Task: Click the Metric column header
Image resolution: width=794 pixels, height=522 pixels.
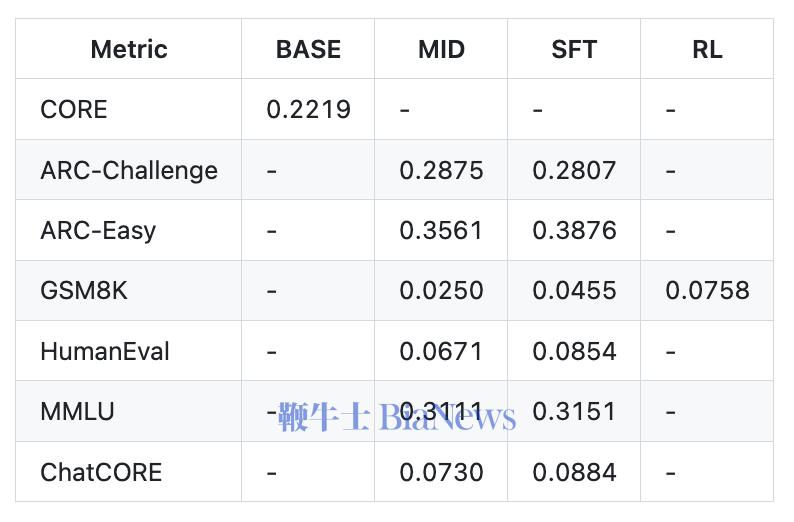Action: pos(128,49)
